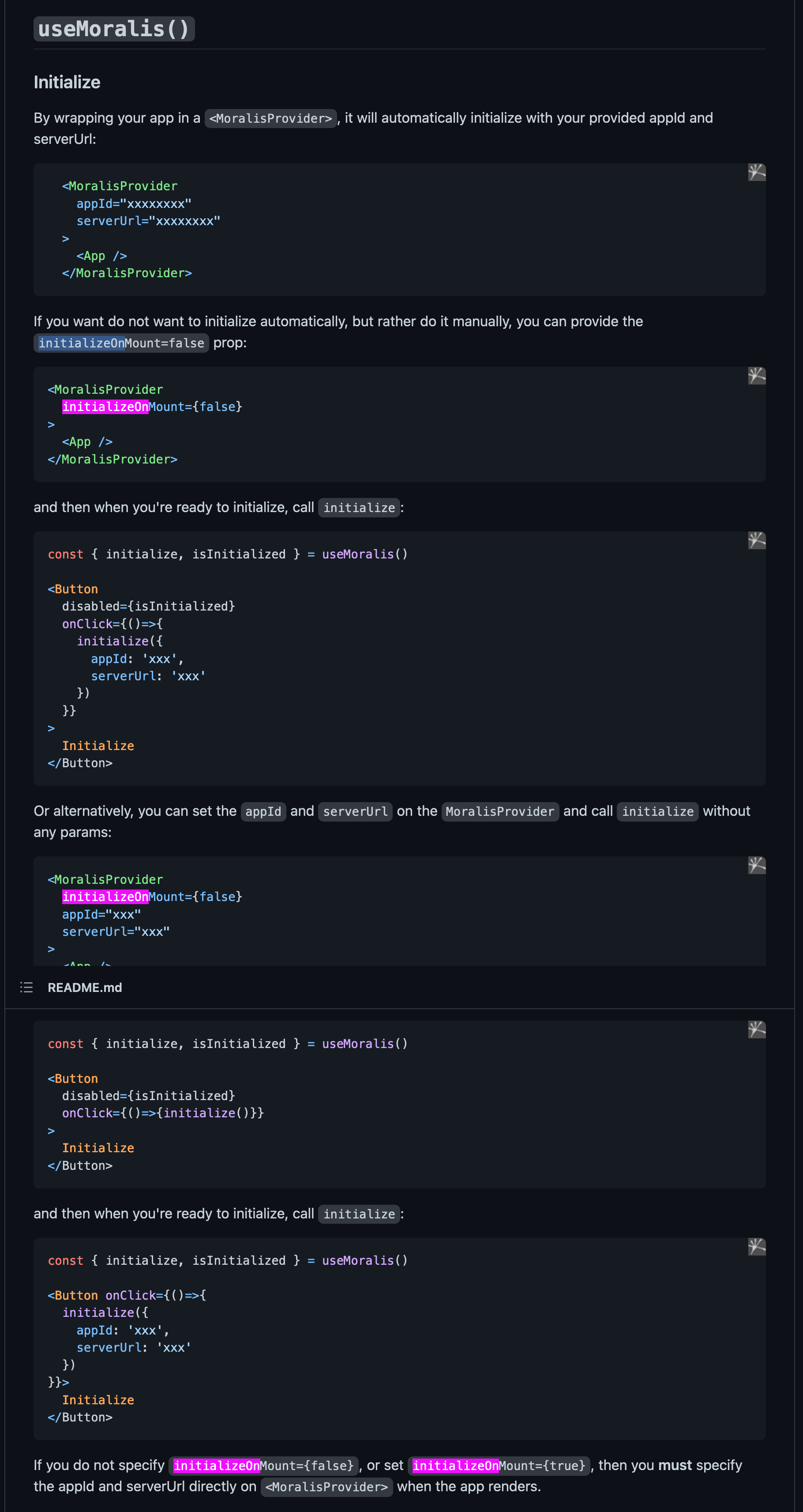
Task: Click inline code 'initializeOnMount={true}'
Action: tap(499, 1466)
